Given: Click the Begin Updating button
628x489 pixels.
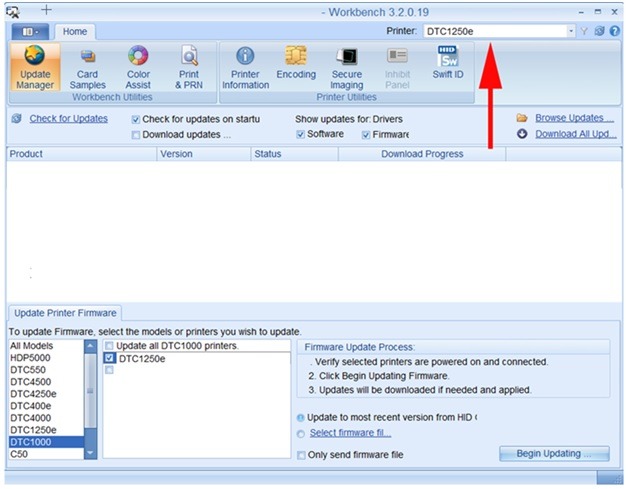Looking at the screenshot, I should 553,454.
